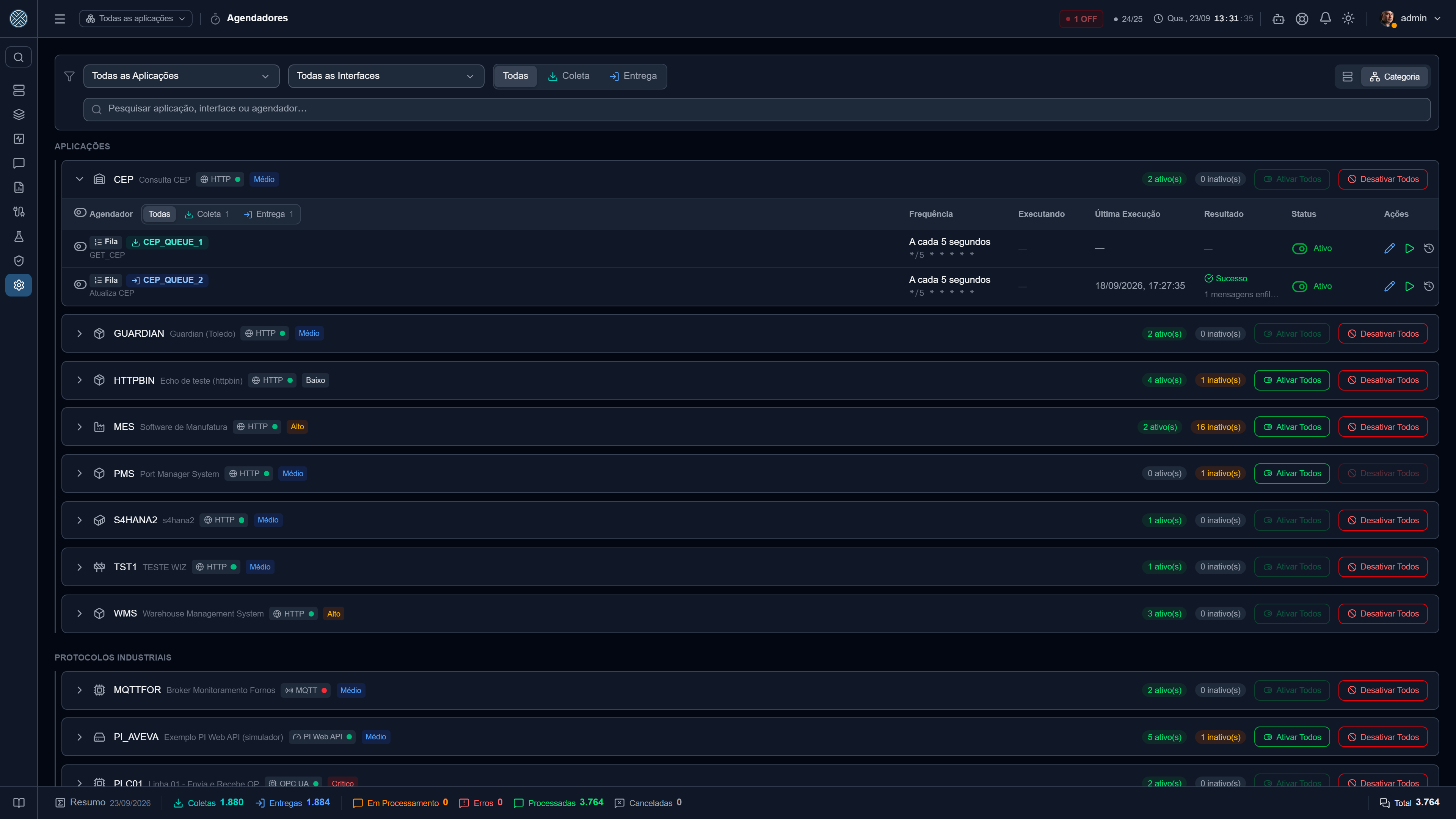Viewport: 1456px width, 819px height.
Task: Click the notifications bell icon
Action: pyautogui.click(x=1326, y=19)
